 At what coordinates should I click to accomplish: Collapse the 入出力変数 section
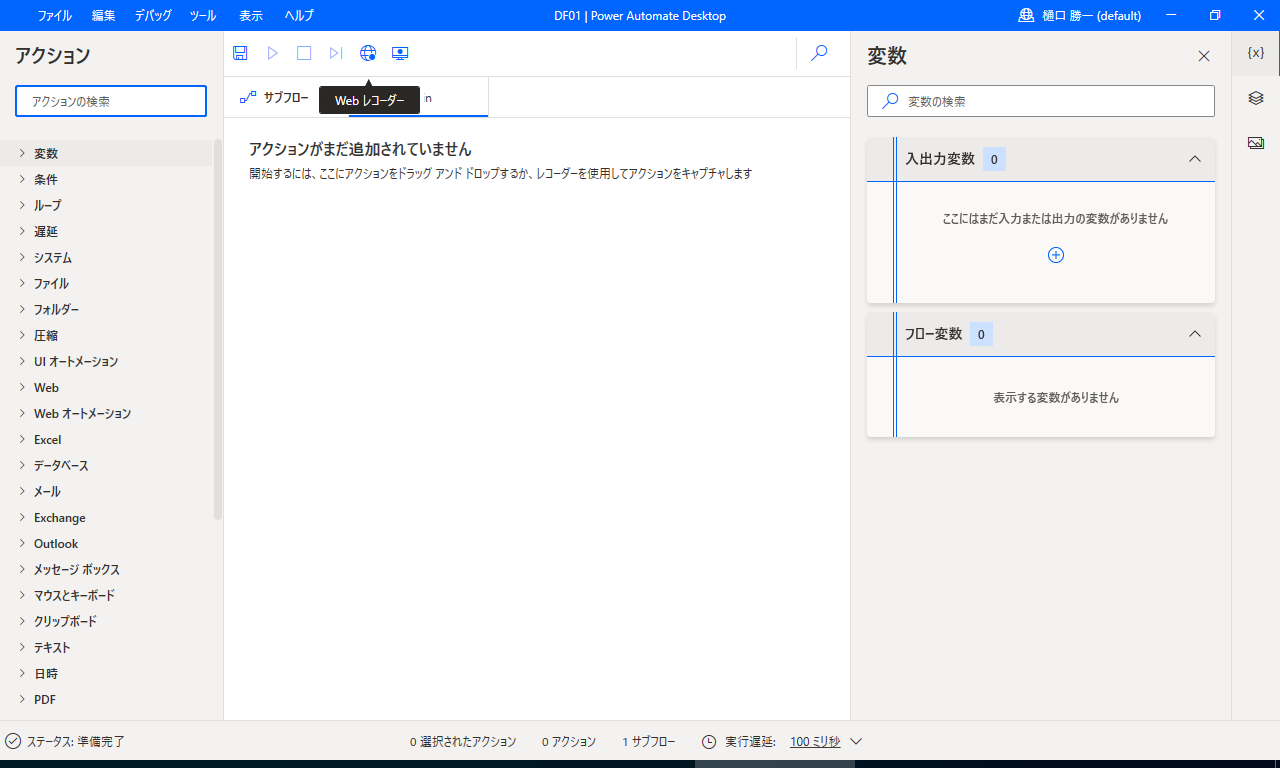[1195, 159]
